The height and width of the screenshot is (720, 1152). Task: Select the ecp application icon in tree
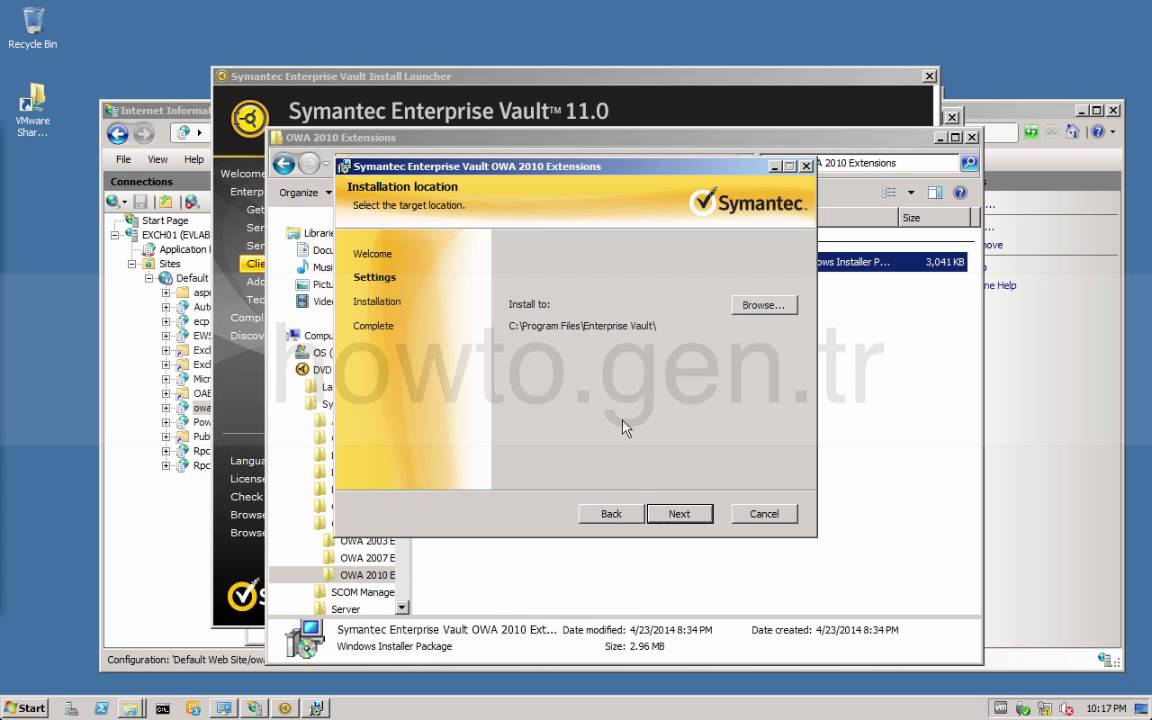pyautogui.click(x=182, y=321)
